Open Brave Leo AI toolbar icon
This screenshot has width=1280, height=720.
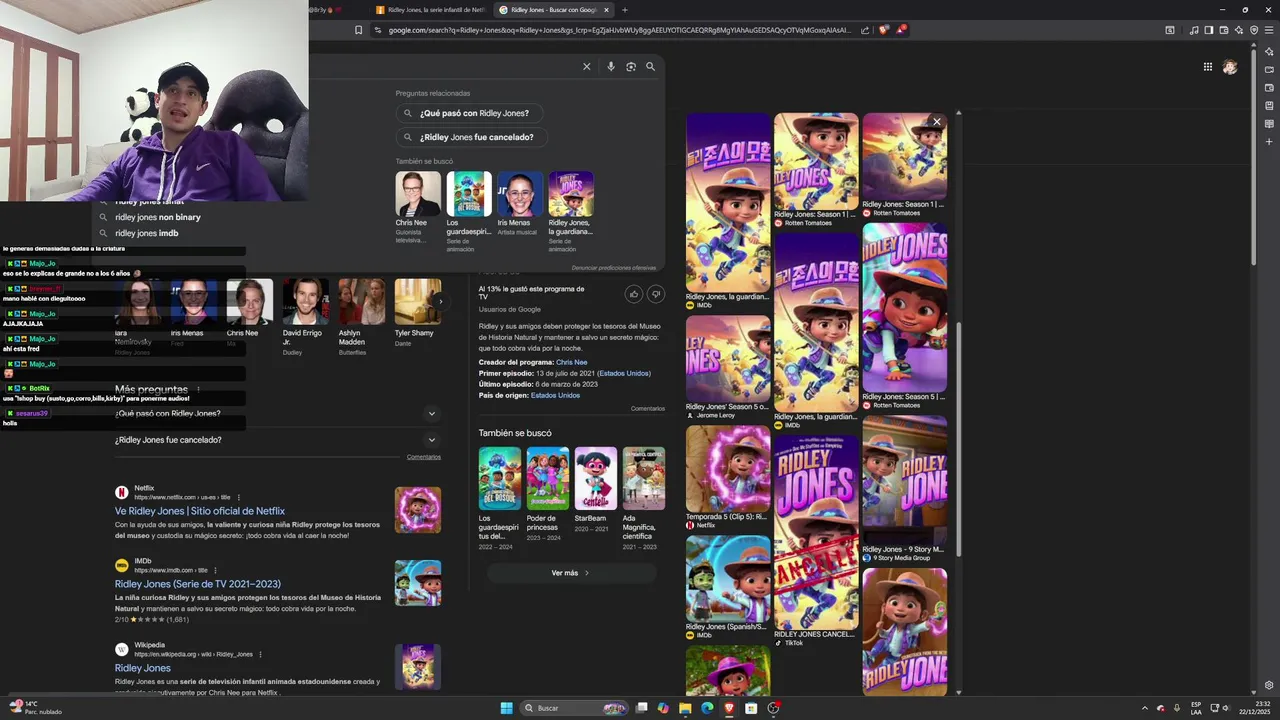(x=1239, y=30)
